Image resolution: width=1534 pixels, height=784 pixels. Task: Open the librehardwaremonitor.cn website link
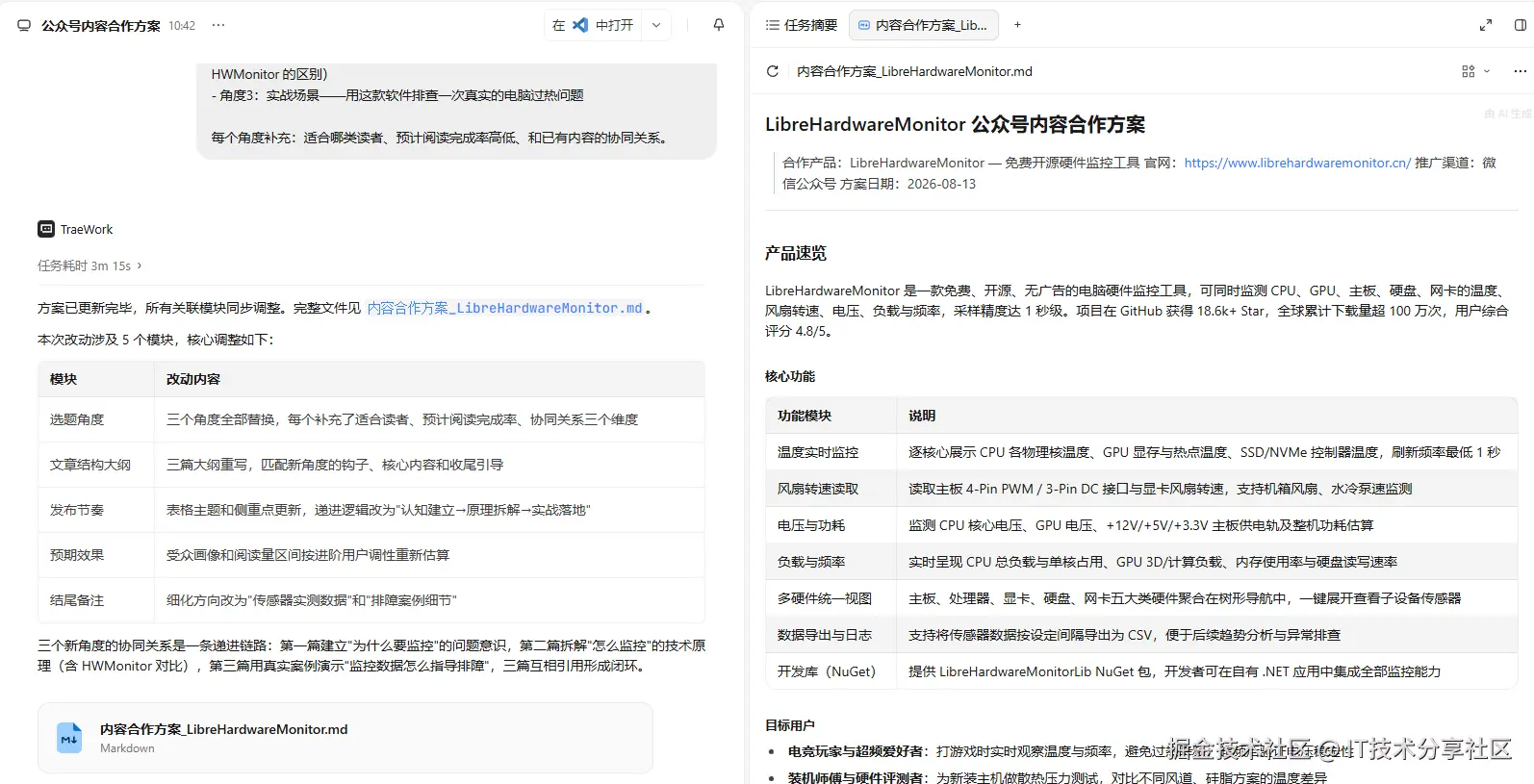click(1297, 163)
